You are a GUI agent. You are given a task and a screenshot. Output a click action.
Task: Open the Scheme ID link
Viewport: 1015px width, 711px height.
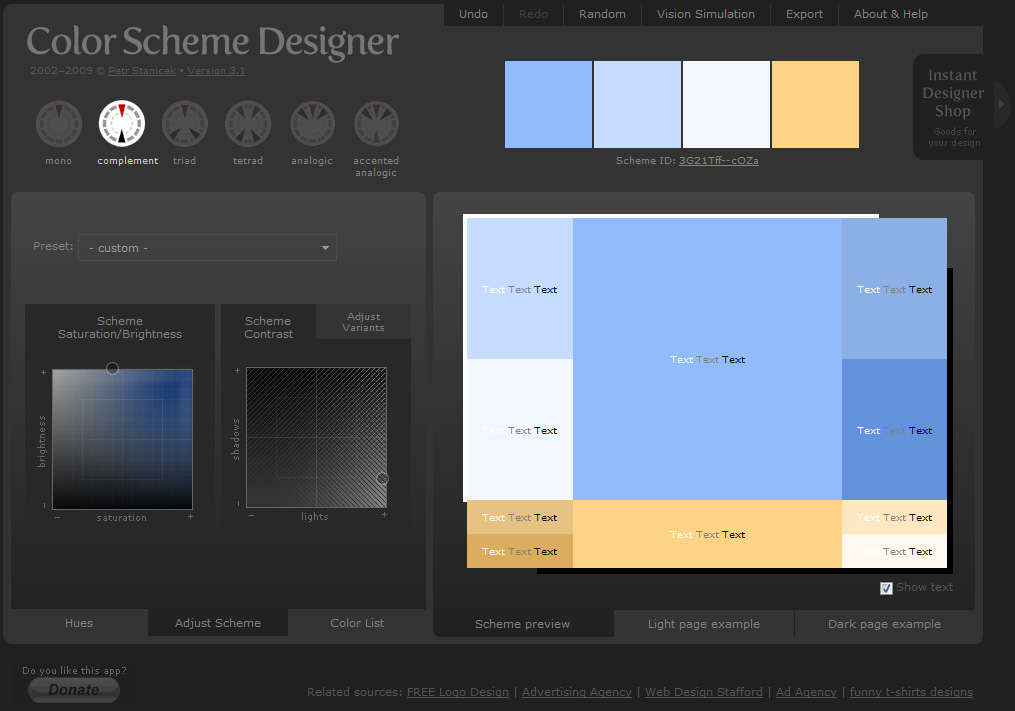718,160
